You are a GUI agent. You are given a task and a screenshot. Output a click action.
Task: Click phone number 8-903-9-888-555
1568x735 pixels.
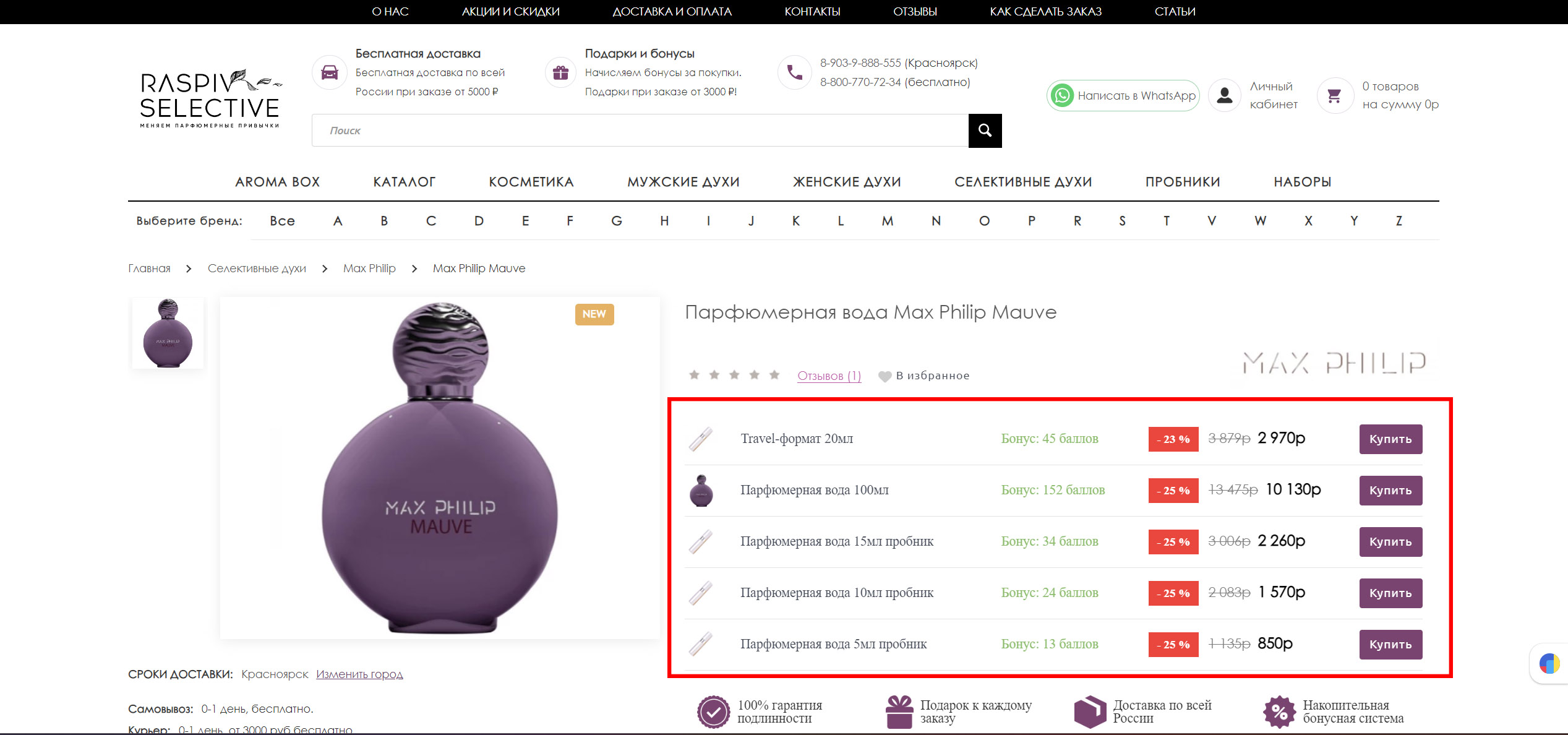(860, 63)
